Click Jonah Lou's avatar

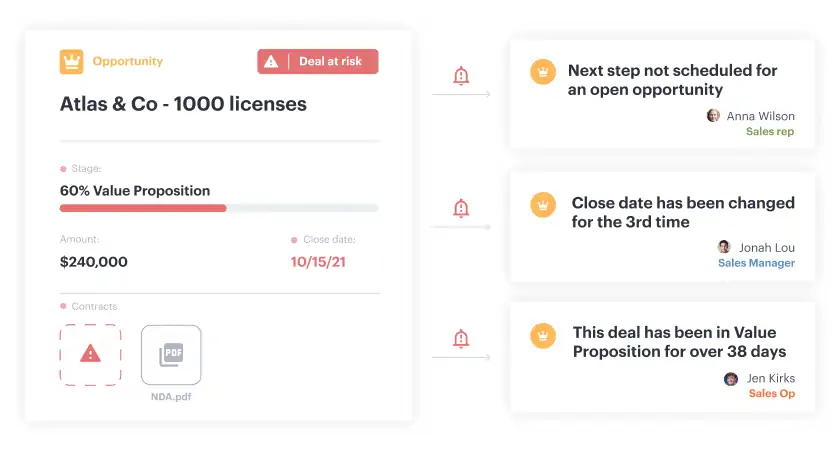[x=724, y=246]
